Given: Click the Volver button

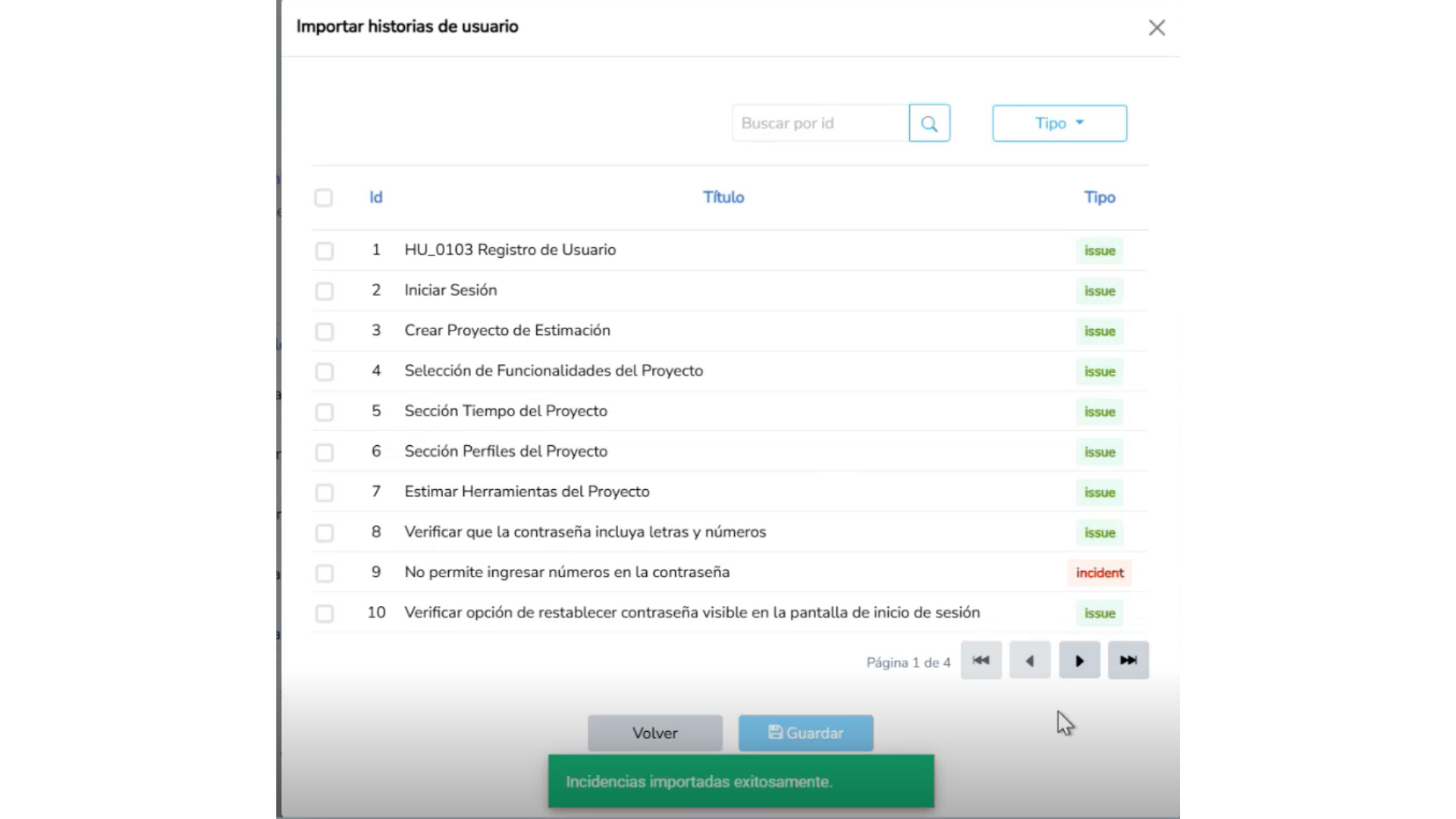Looking at the screenshot, I should [x=655, y=733].
